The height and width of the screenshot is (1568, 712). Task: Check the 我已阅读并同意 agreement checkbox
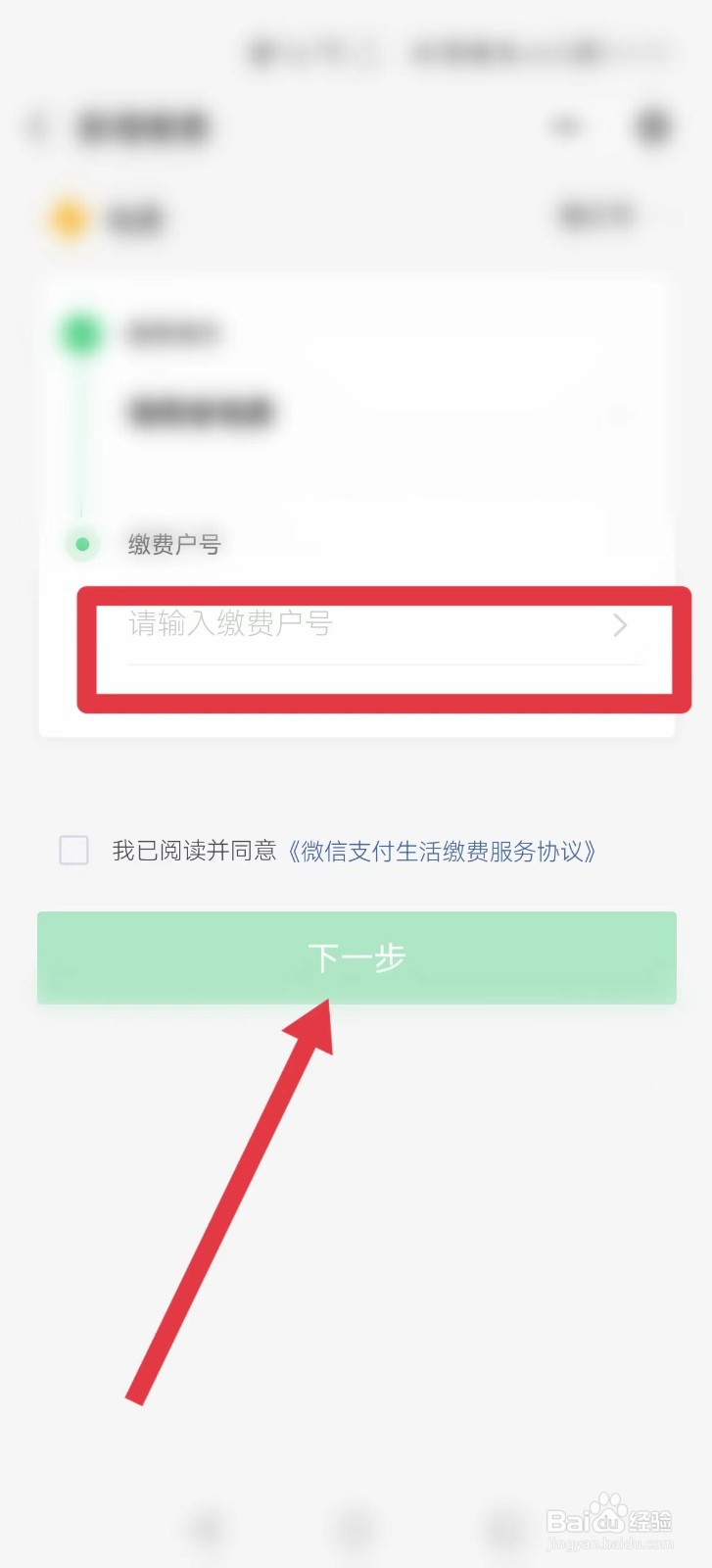click(74, 850)
